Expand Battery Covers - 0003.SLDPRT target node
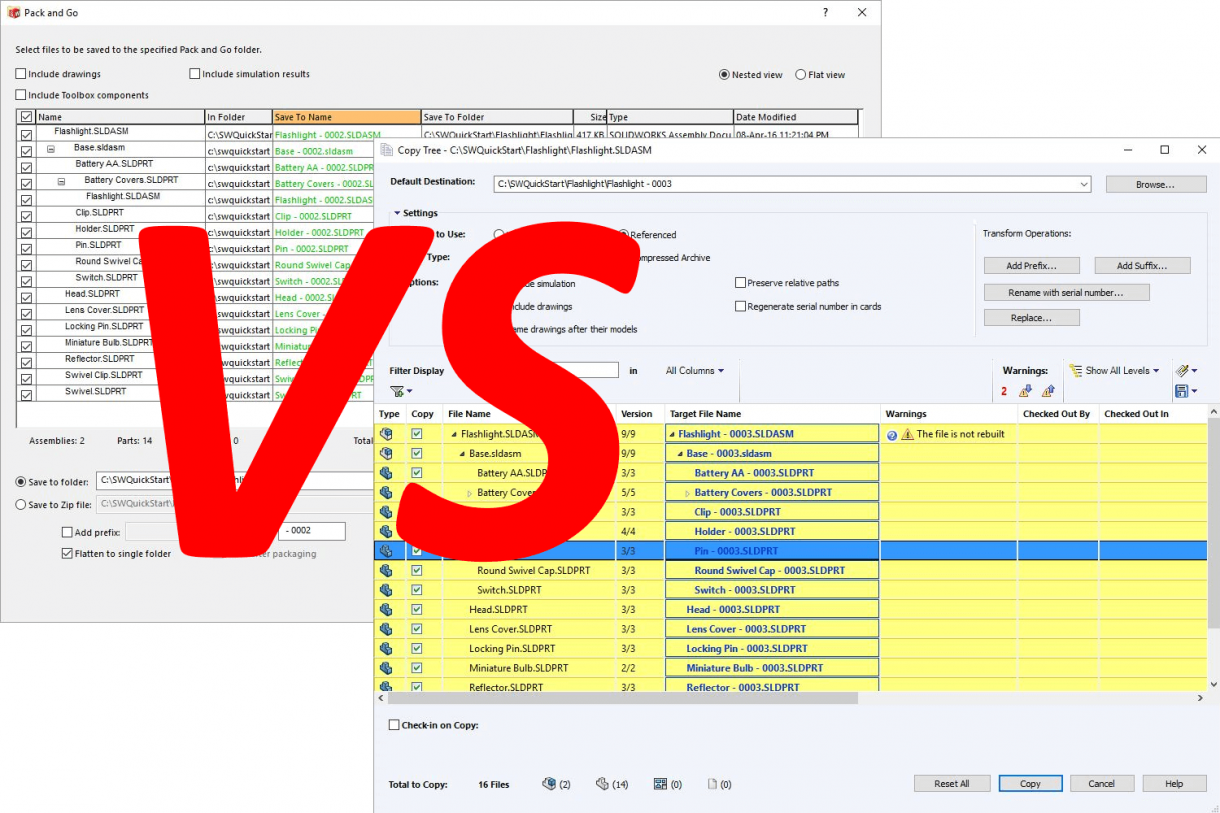Viewport: 1220px width, 813px height. pos(687,493)
